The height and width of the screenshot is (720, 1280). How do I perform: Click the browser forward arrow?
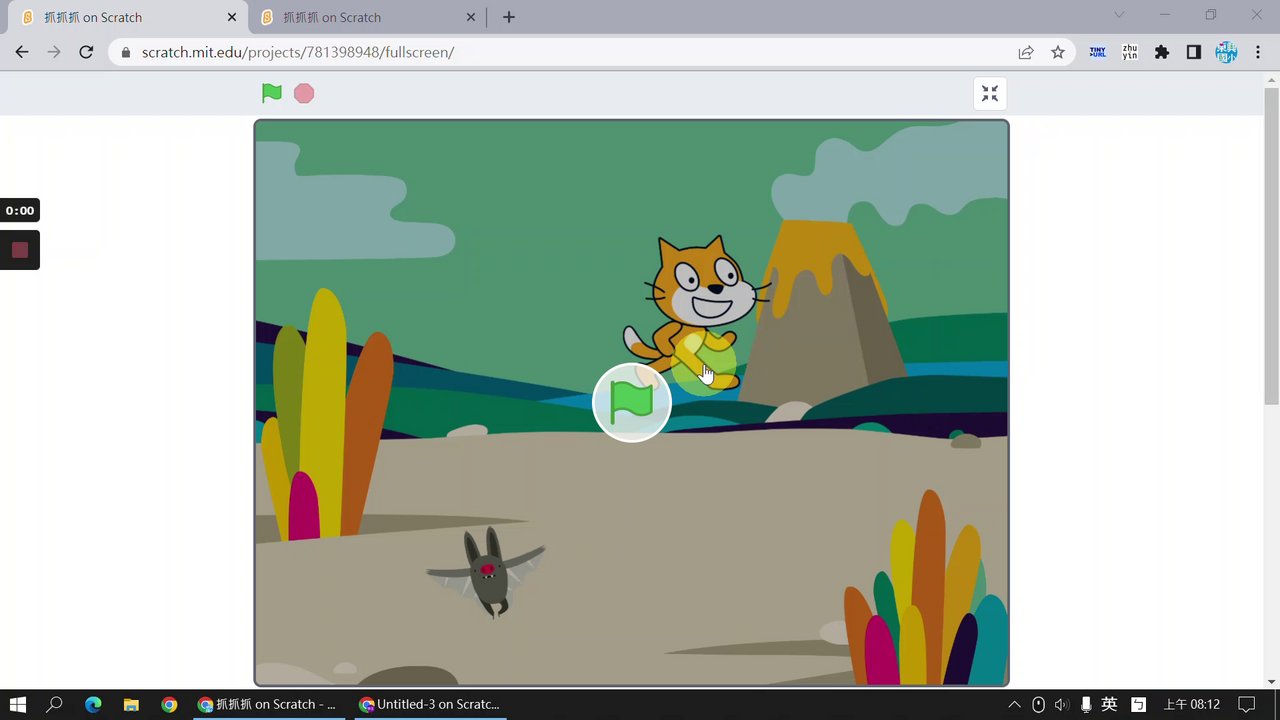click(x=54, y=52)
